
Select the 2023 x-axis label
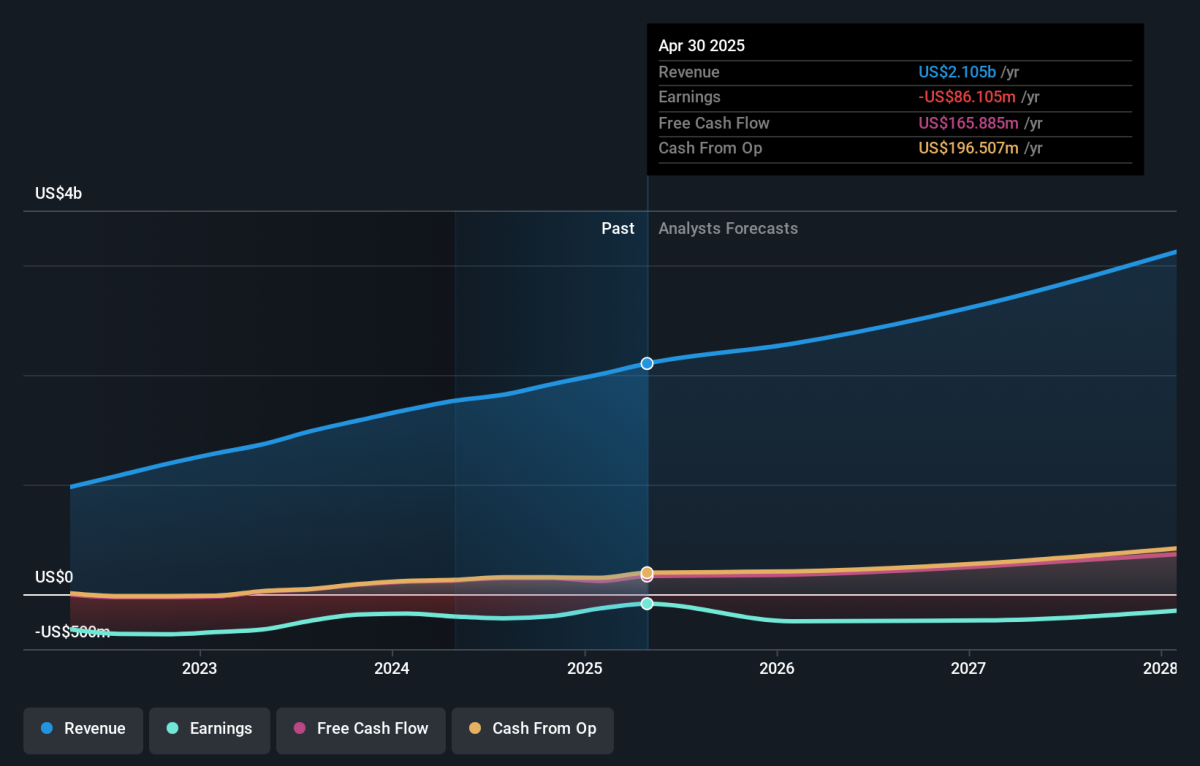pos(200,667)
